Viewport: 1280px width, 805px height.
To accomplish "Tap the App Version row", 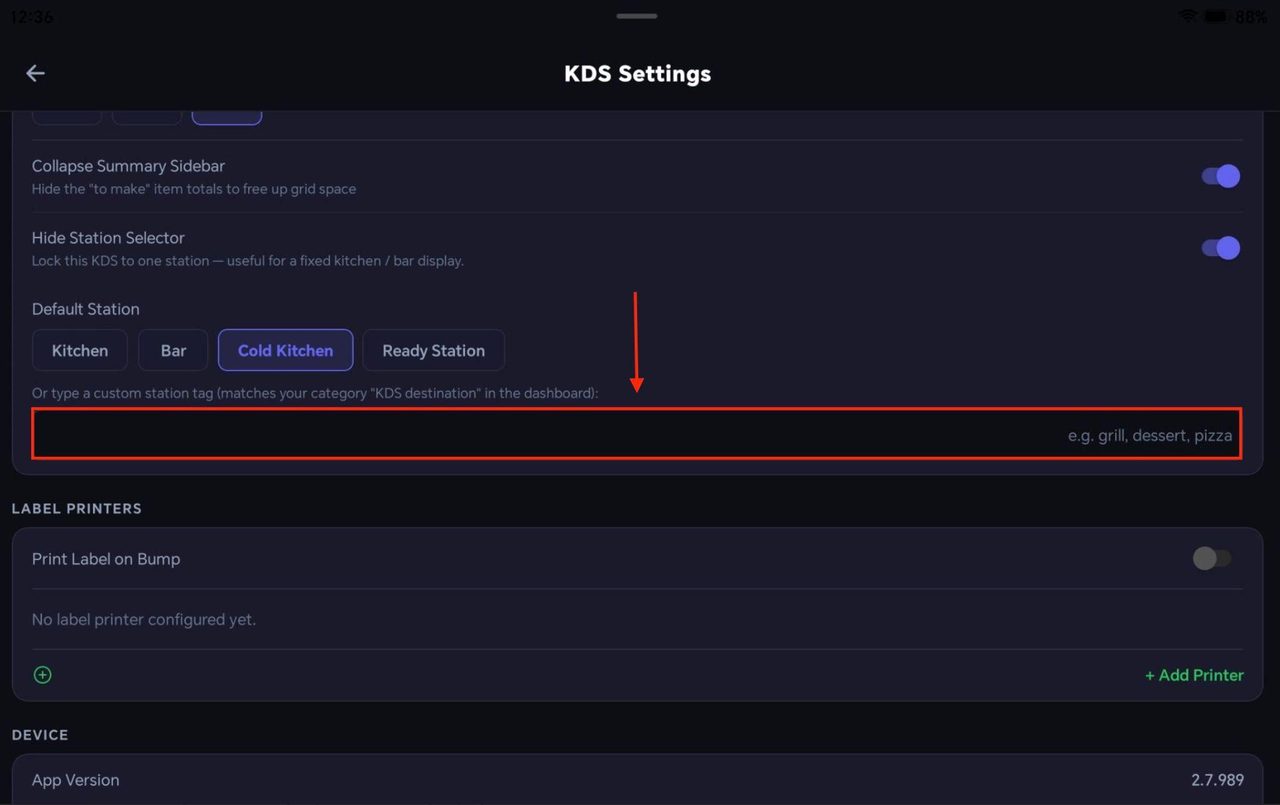I will (637, 780).
